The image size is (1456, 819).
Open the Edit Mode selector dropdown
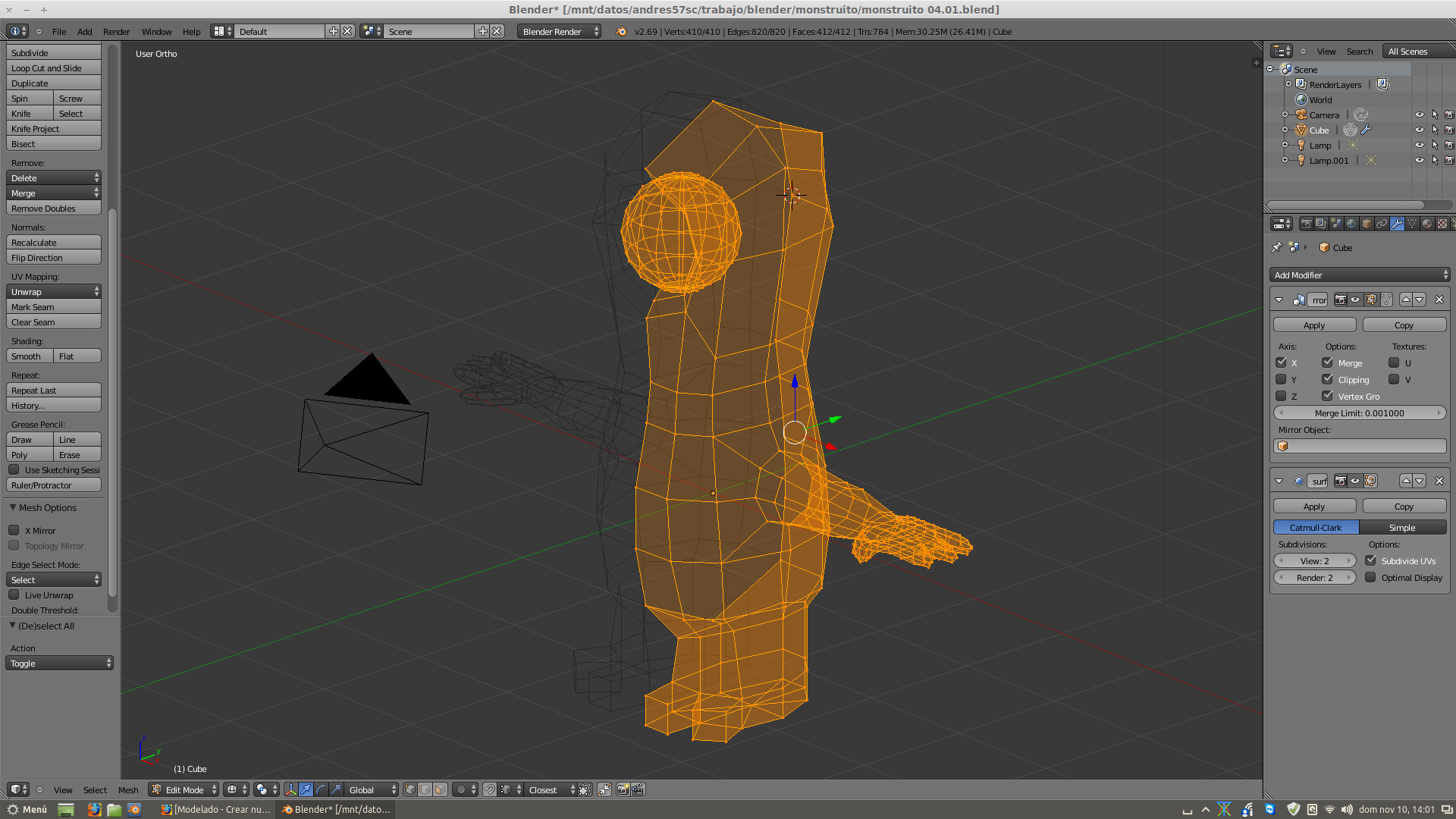pos(184,790)
